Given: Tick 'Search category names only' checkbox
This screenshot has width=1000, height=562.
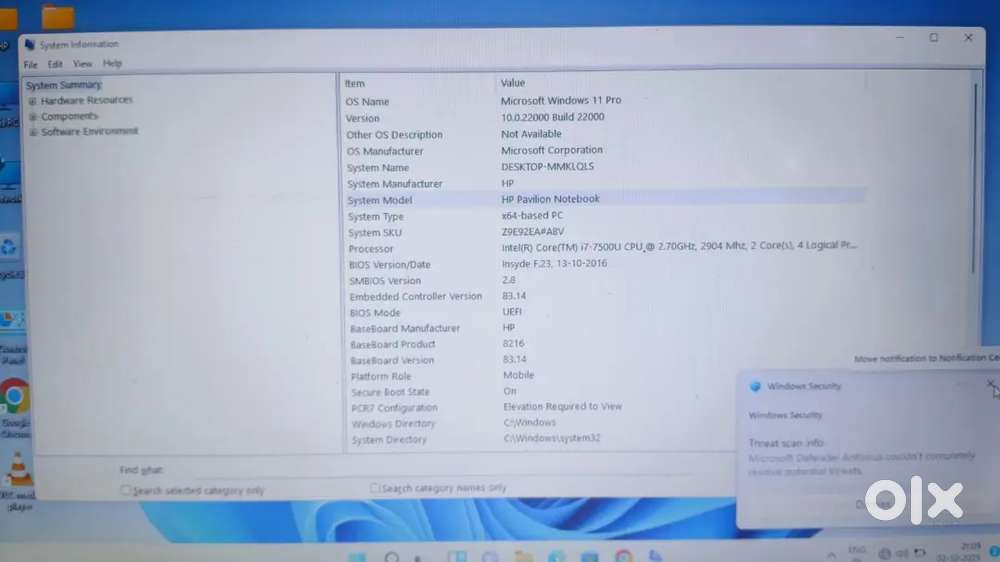Looking at the screenshot, I should (x=375, y=488).
